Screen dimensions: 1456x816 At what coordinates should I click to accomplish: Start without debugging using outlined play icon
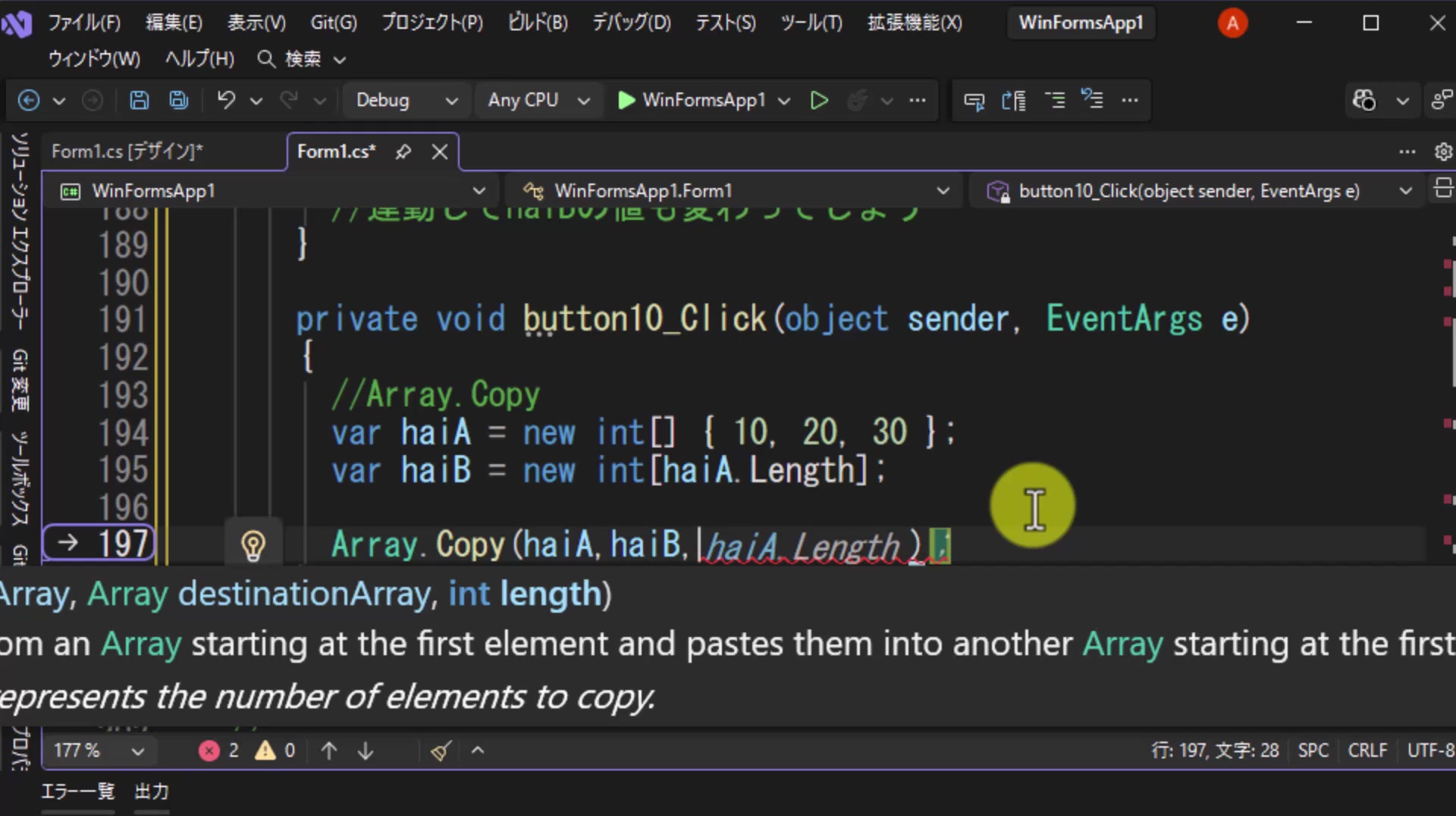click(x=819, y=100)
